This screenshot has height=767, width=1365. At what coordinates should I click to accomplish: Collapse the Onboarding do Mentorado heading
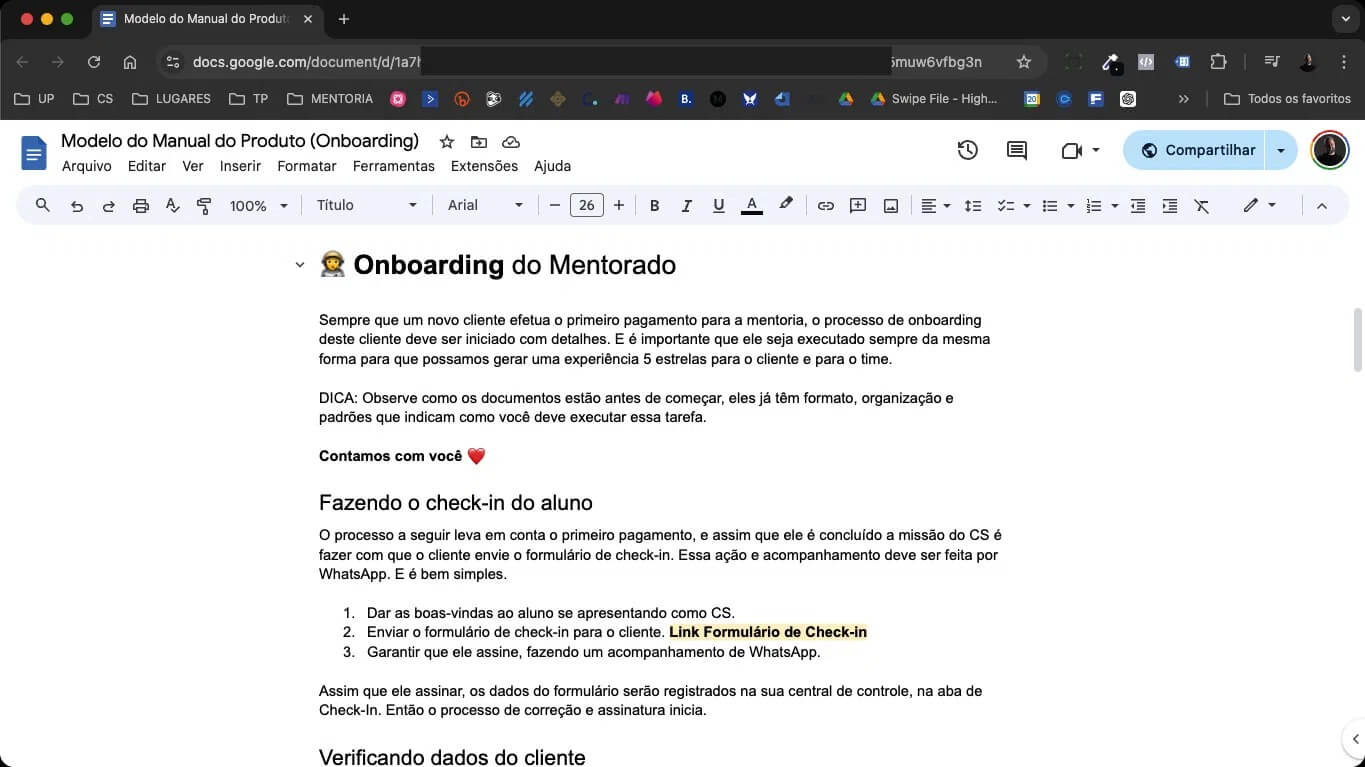pyautogui.click(x=299, y=265)
